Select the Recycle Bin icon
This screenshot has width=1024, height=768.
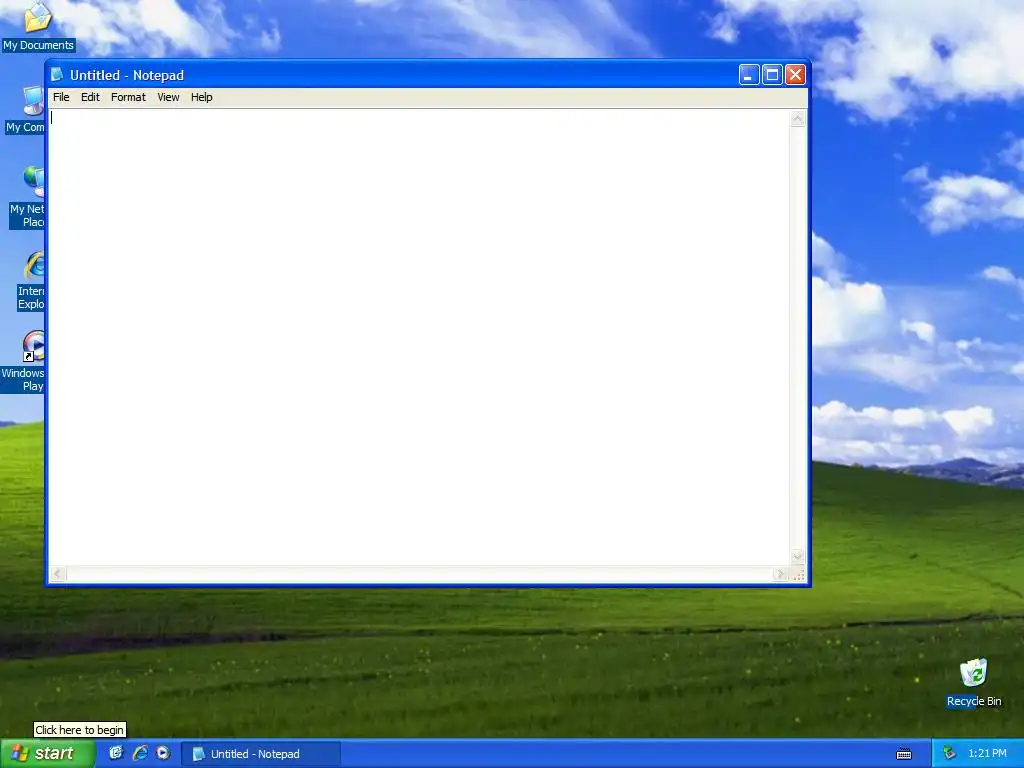pyautogui.click(x=974, y=682)
